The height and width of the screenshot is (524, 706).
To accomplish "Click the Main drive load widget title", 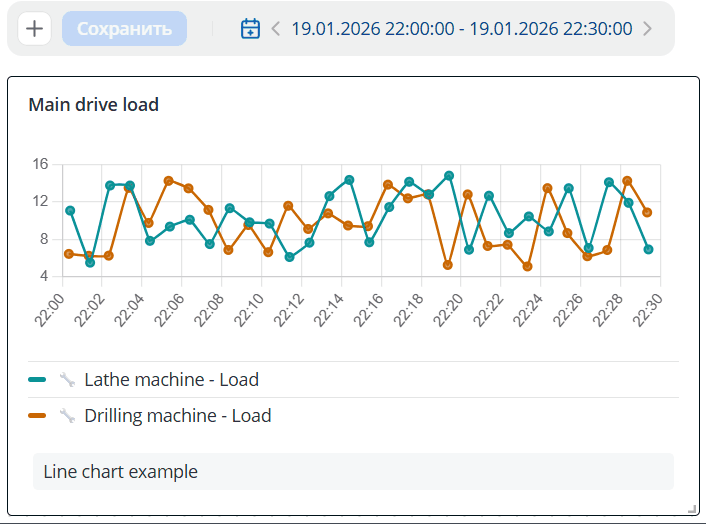I will (93, 104).
